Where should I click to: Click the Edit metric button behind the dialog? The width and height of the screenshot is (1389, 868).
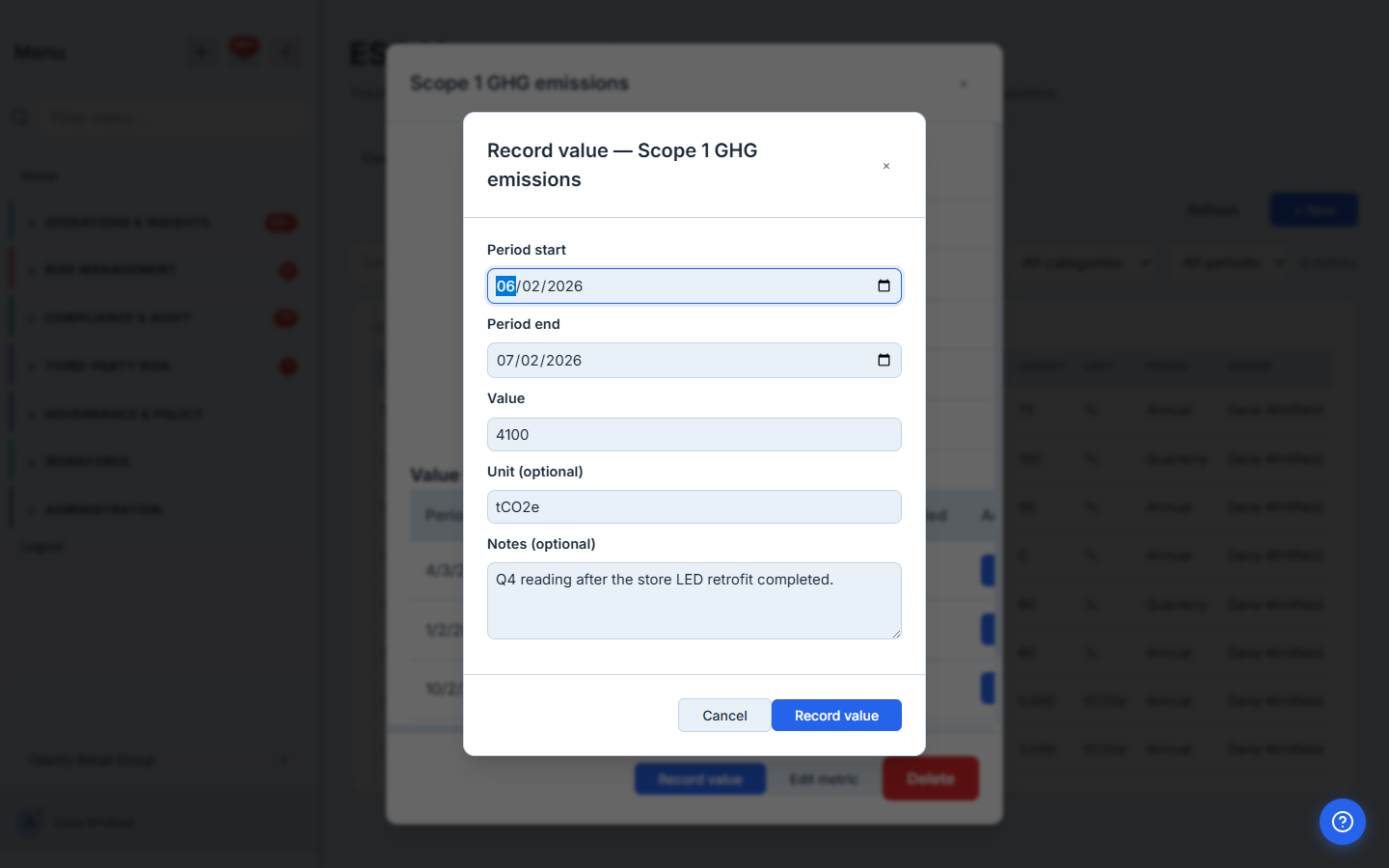[824, 779]
